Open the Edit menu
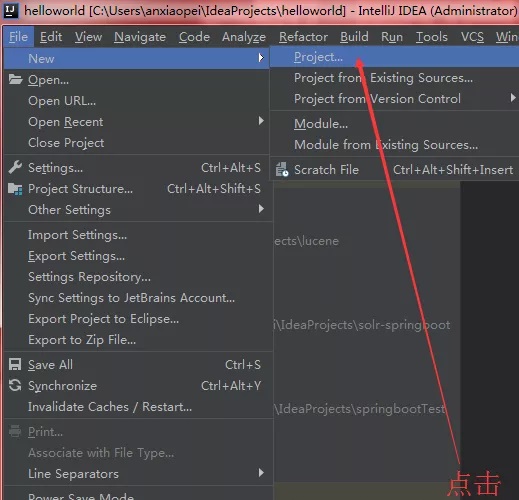Image resolution: width=519 pixels, height=500 pixels. pyautogui.click(x=51, y=37)
